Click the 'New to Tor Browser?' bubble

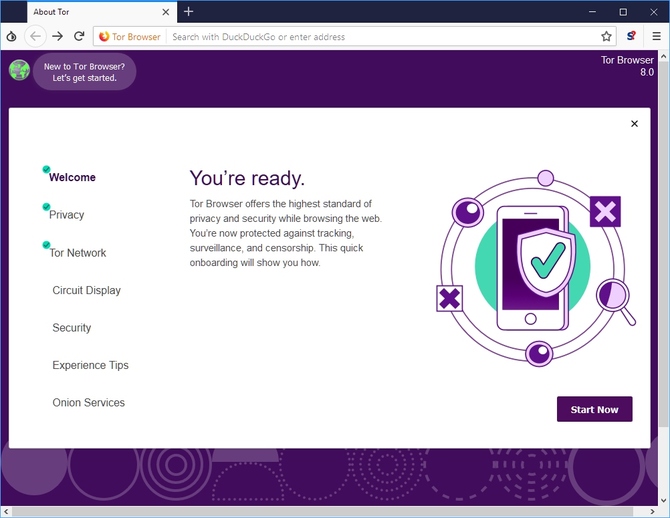[x=85, y=72]
